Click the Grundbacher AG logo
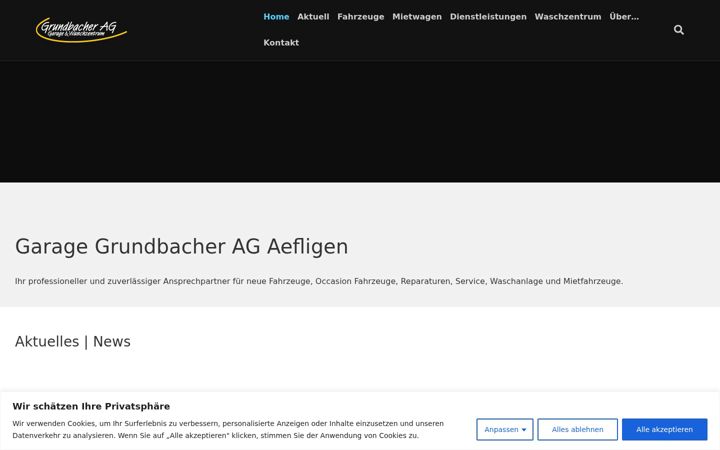720x450 pixels. point(81,30)
